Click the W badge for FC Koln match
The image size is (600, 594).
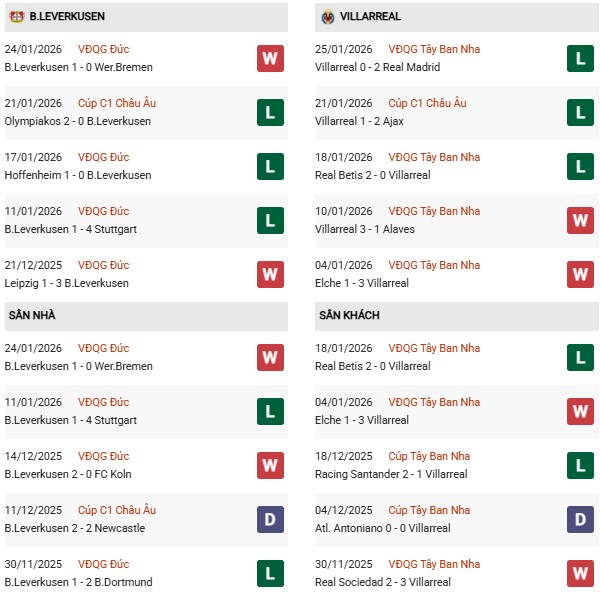[x=269, y=466]
